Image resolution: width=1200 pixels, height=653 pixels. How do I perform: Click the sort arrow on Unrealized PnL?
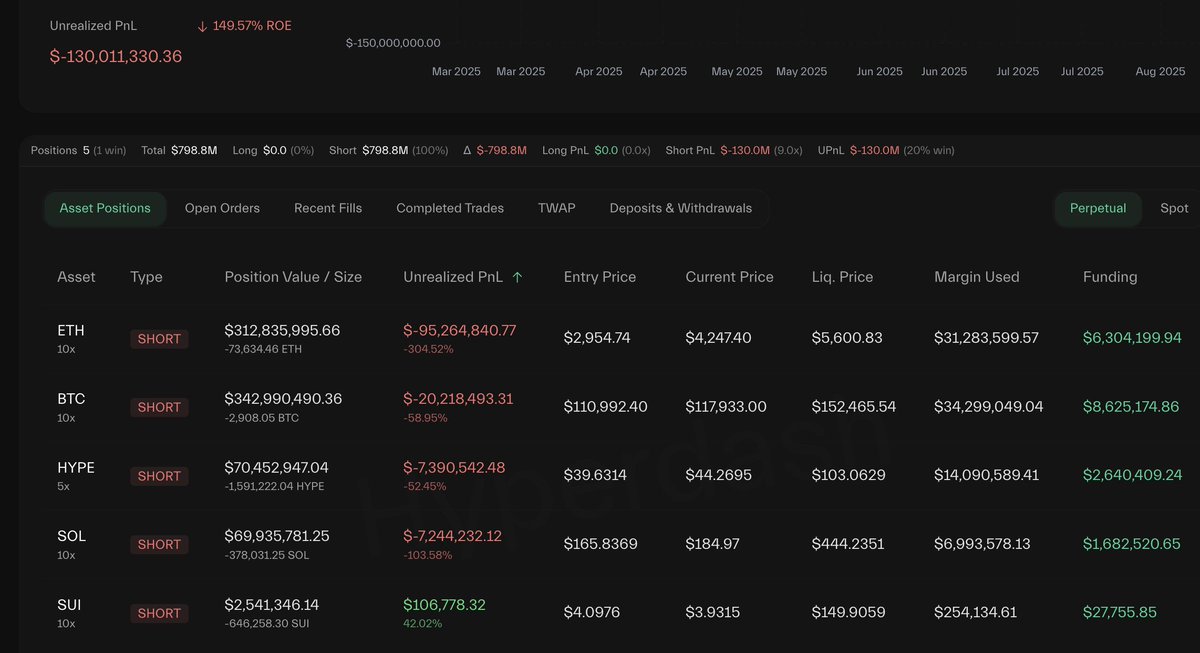(518, 276)
